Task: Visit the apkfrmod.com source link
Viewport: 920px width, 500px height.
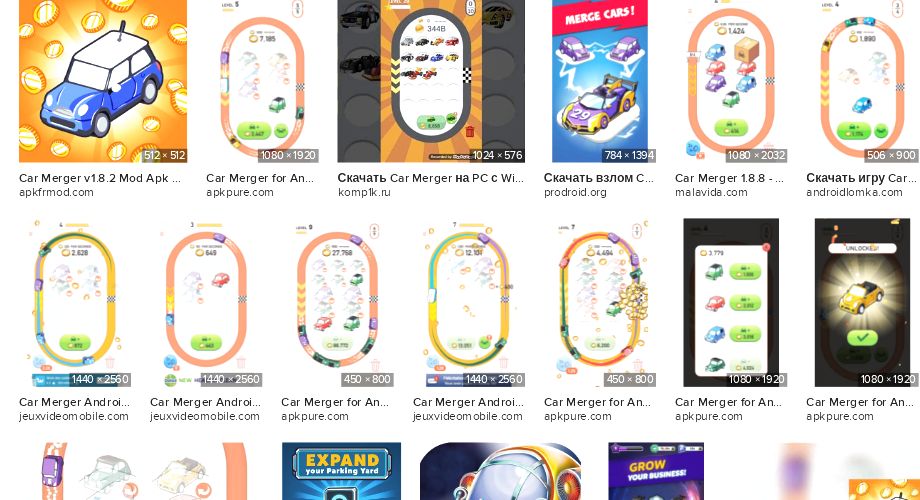Action: click(x=56, y=192)
